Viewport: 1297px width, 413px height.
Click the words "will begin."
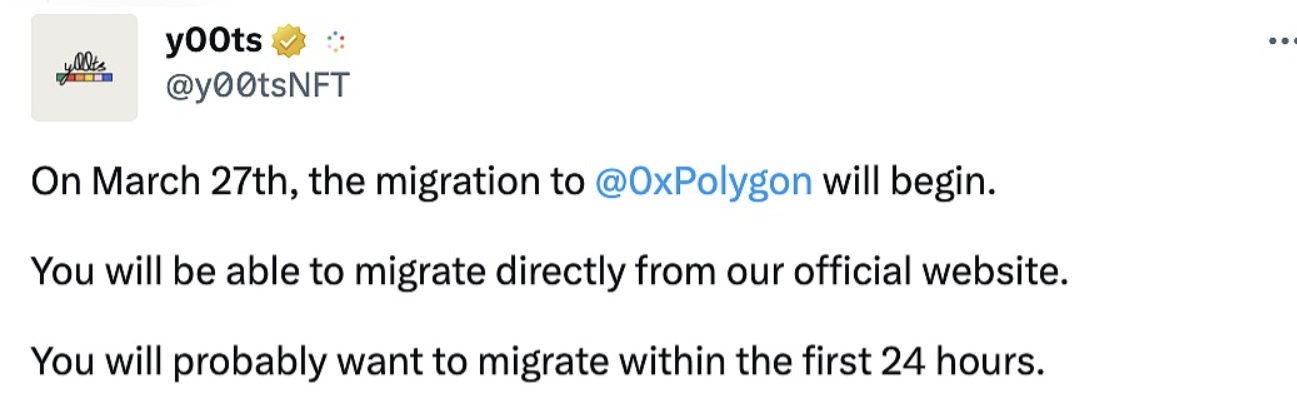click(909, 184)
